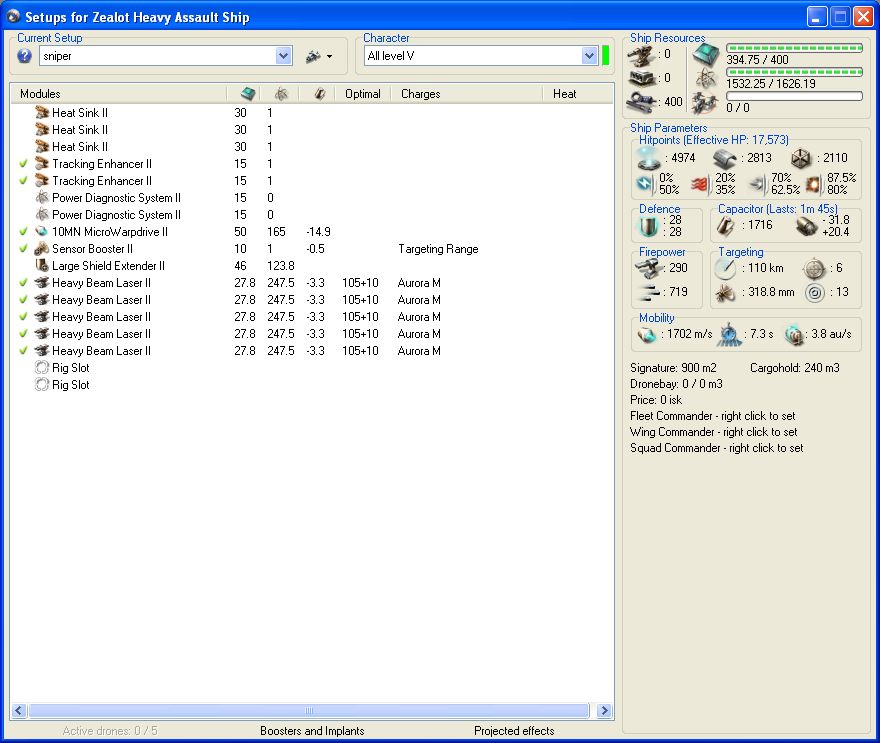Click the Sensor Booster II module icon
The image size is (880, 743).
tap(42, 249)
